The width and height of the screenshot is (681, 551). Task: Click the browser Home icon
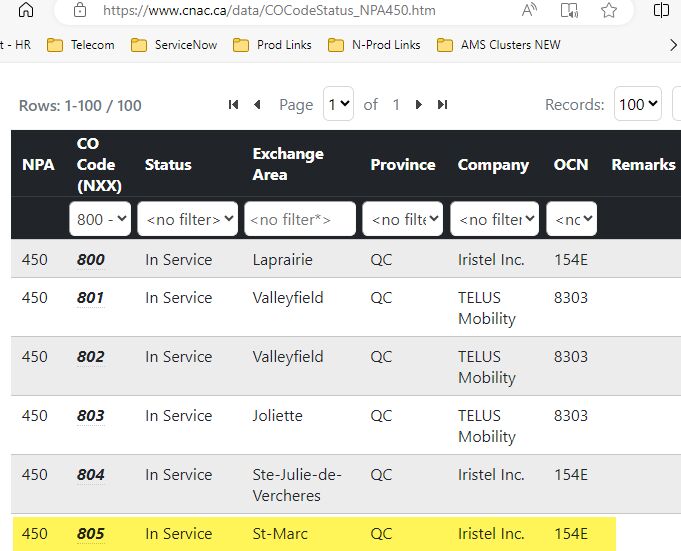tap(26, 10)
